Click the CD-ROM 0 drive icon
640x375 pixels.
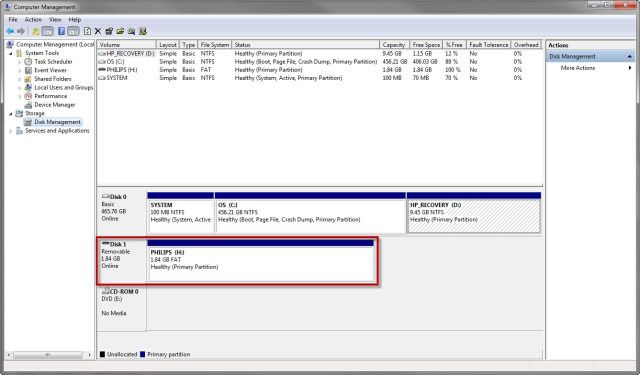pos(106,291)
